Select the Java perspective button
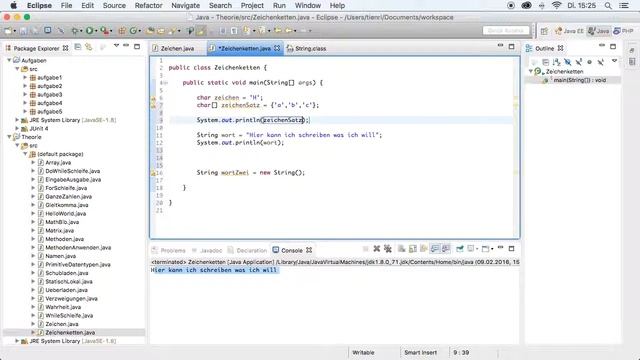This screenshot has height=360, width=640. pos(598,31)
